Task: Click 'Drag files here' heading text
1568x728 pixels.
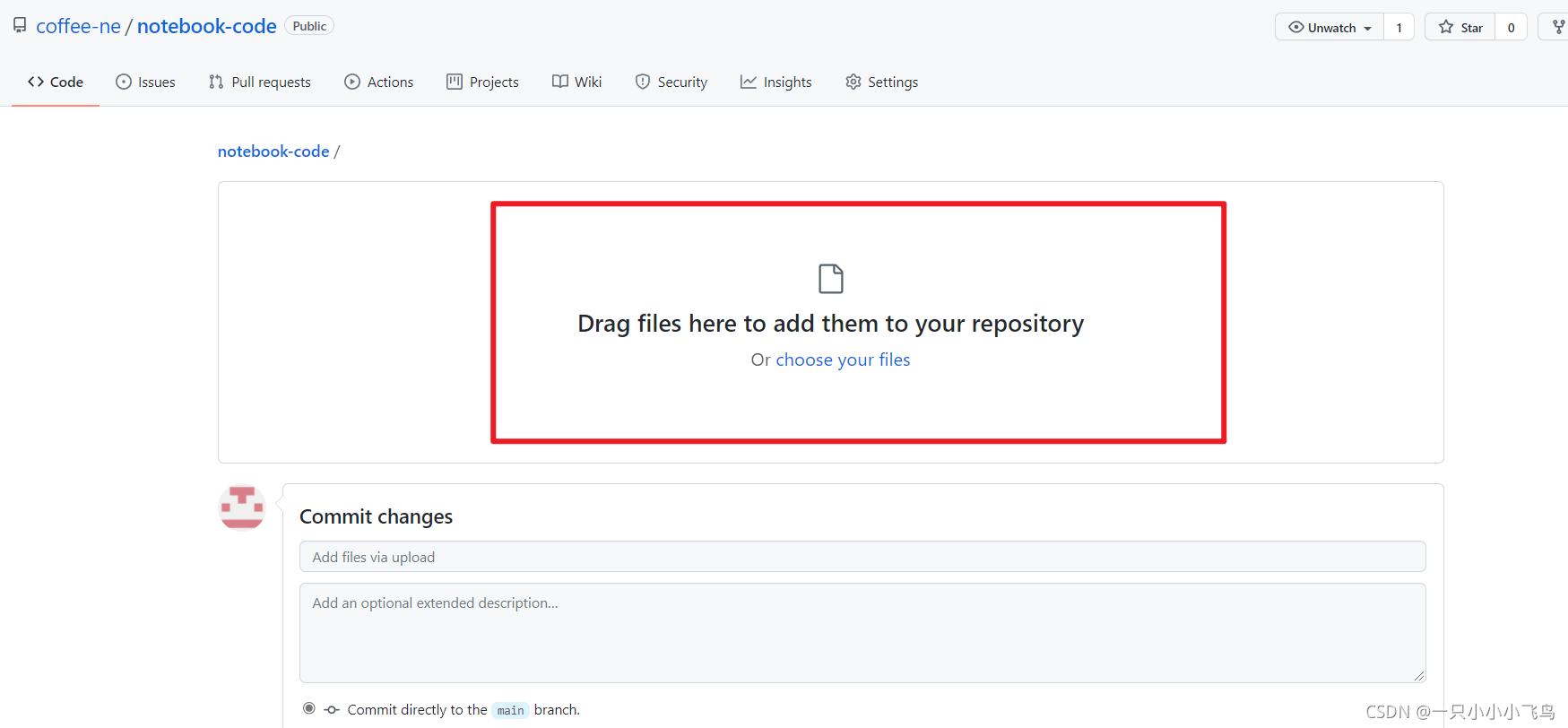Action: pyautogui.click(x=831, y=324)
